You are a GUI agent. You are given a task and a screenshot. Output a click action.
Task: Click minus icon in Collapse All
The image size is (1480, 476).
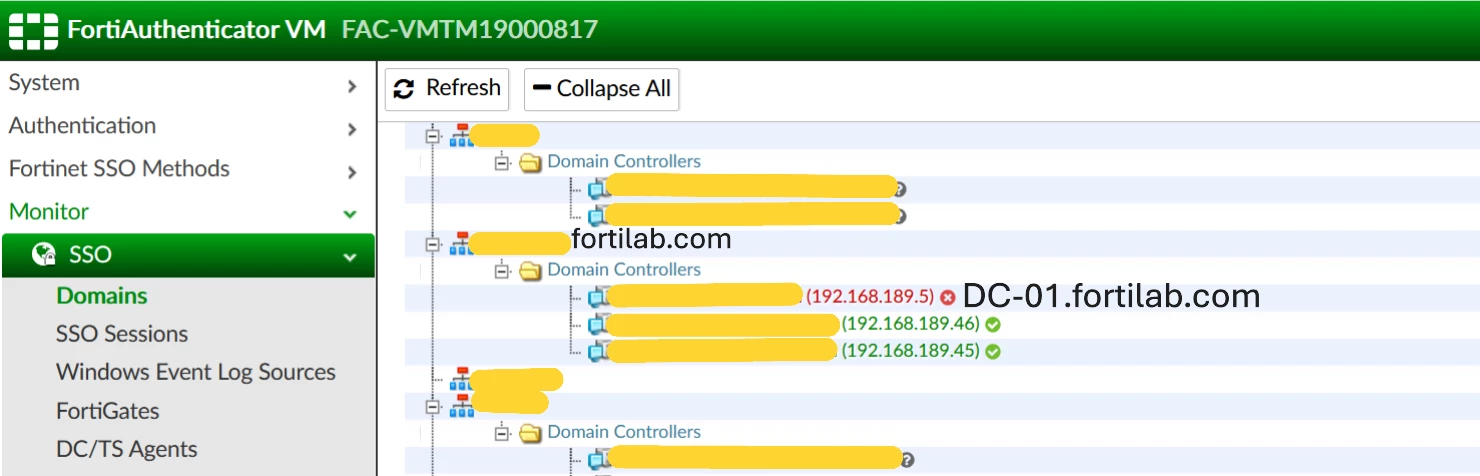pyautogui.click(x=542, y=88)
